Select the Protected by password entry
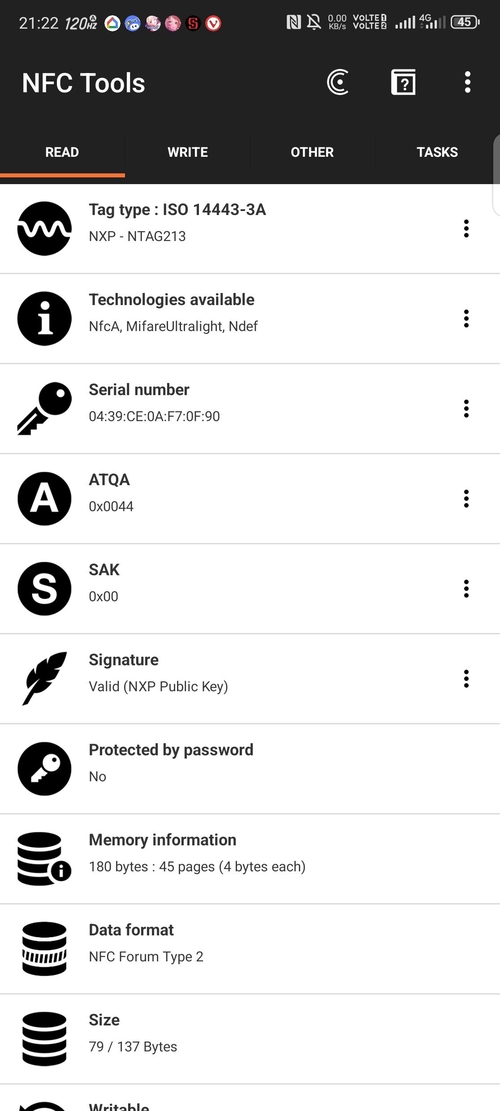500x1111 pixels. (x=250, y=769)
